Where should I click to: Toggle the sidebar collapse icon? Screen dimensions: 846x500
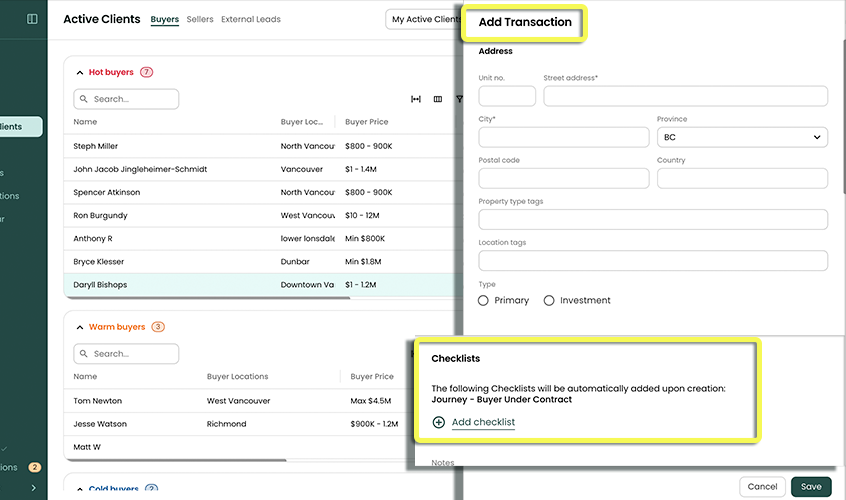32,19
